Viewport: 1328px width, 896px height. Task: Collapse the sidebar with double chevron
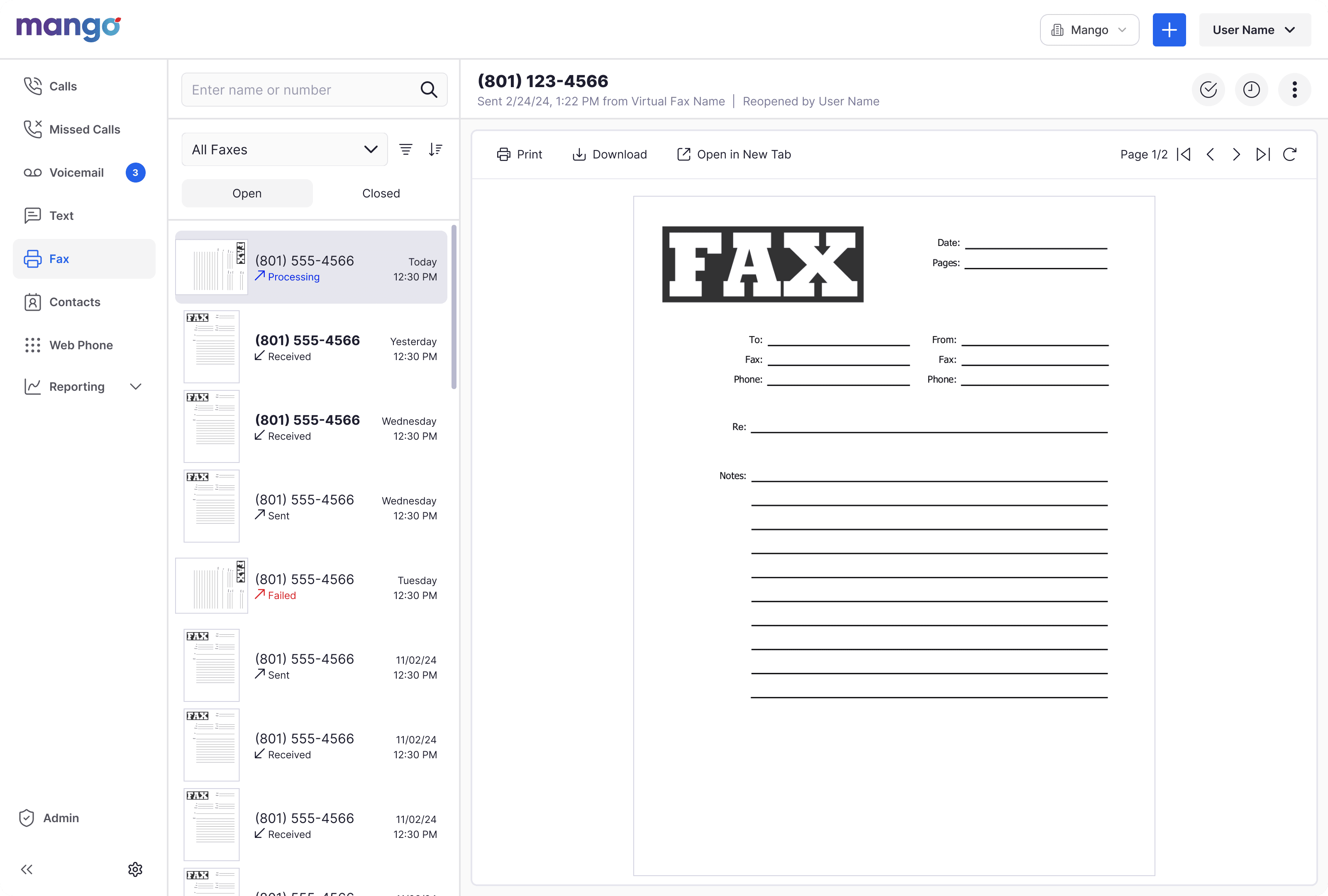(27, 869)
